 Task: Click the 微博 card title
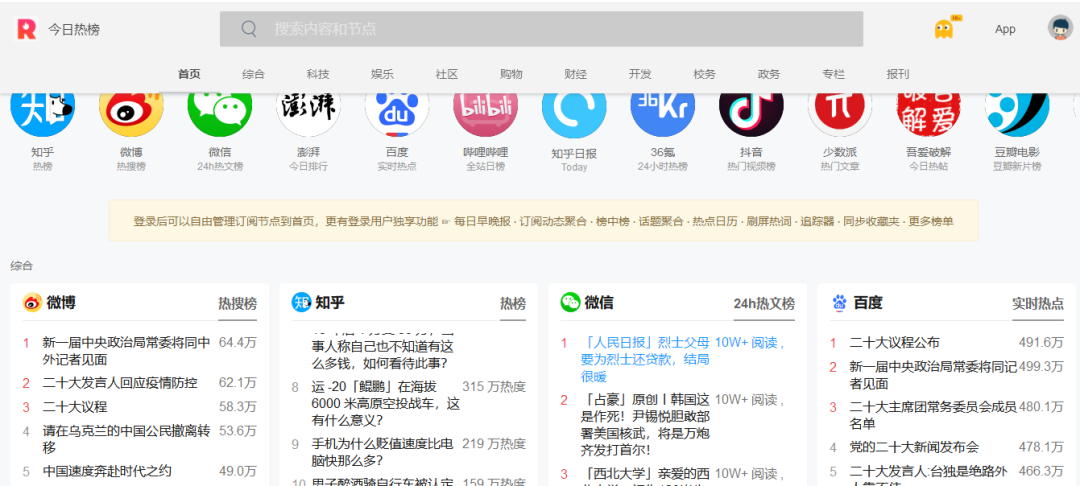(x=61, y=302)
